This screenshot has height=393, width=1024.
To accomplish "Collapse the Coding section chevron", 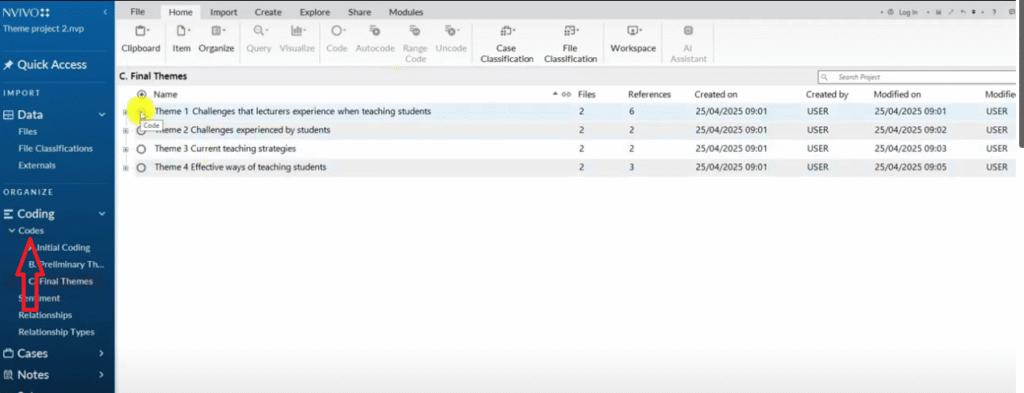I will pos(101,213).
